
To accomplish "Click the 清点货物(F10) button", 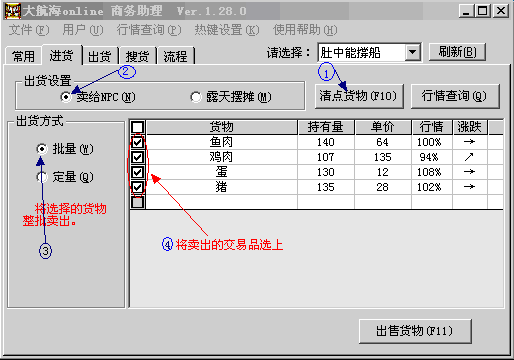I will [x=359, y=96].
